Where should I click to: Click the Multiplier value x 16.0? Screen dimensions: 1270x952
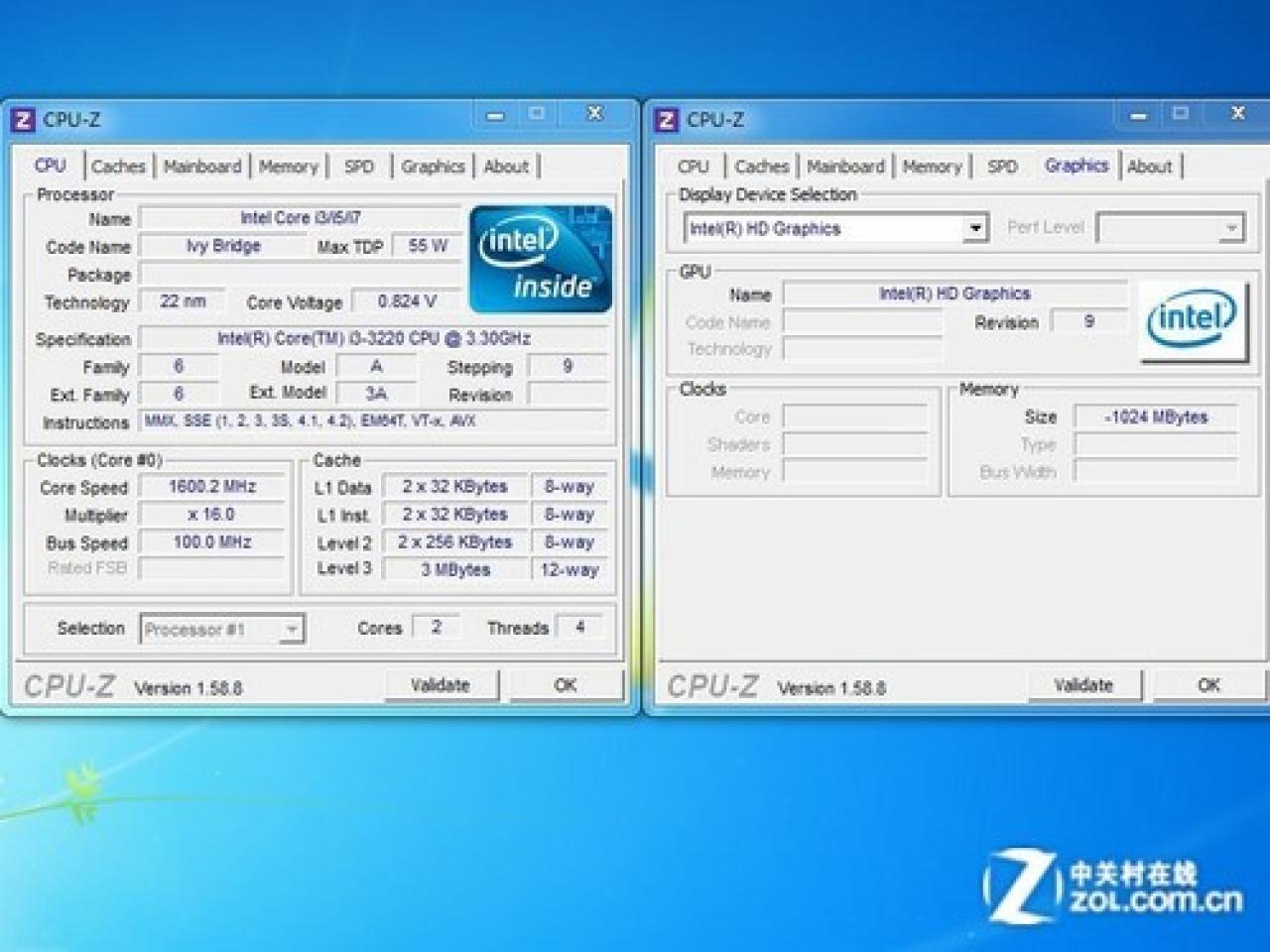(x=211, y=515)
